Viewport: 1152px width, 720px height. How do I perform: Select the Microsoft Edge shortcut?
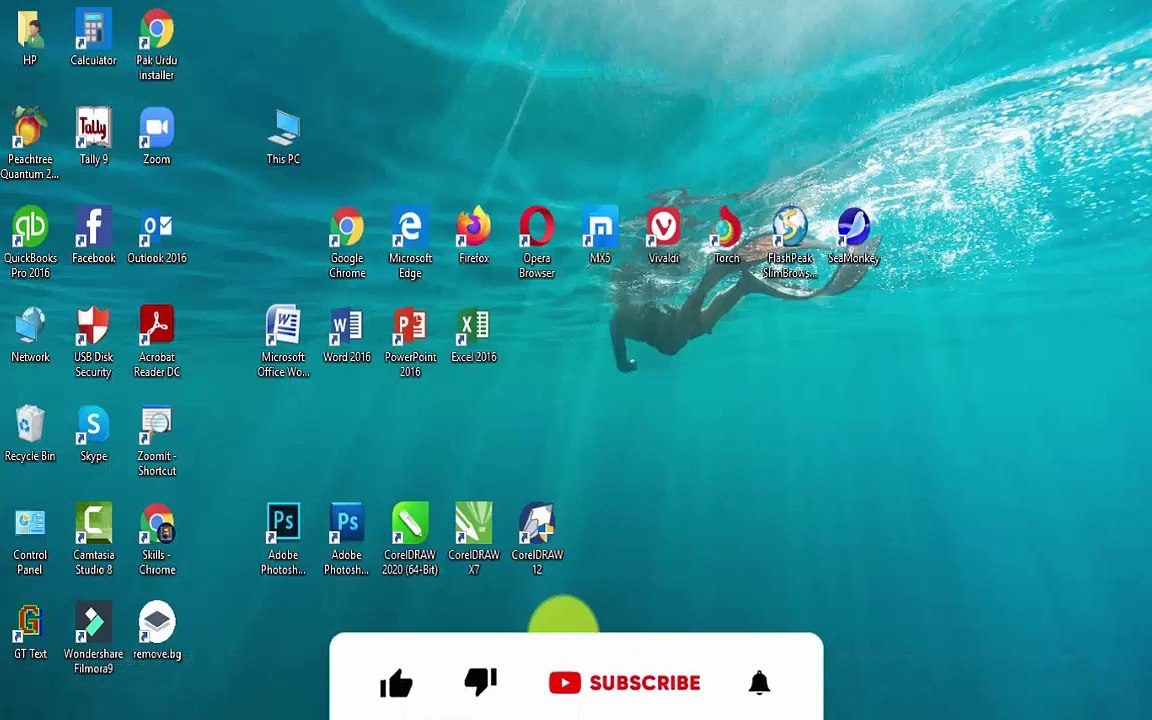[x=410, y=227]
